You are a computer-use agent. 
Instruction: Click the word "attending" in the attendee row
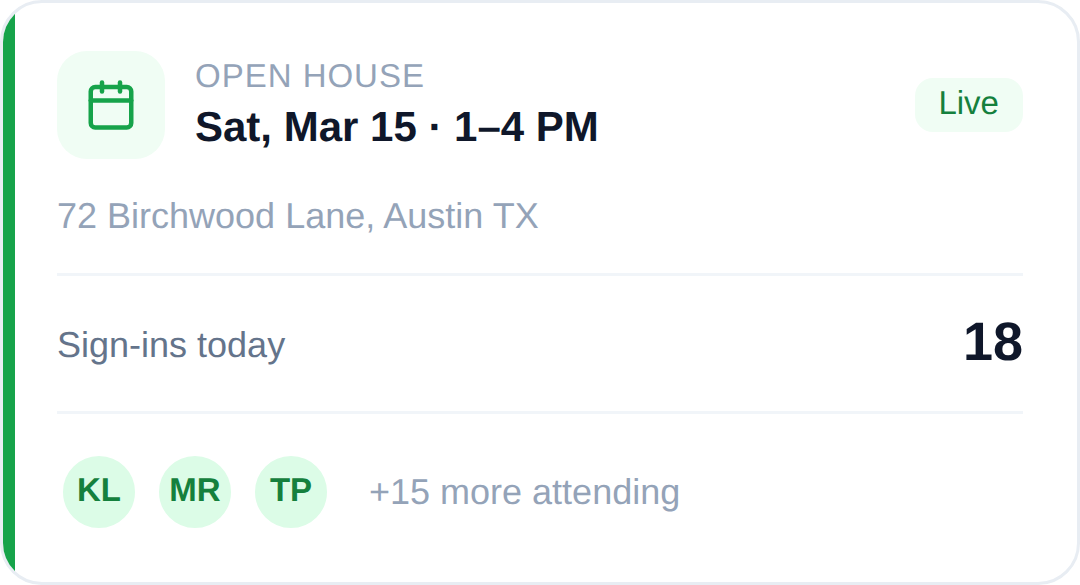[606, 492]
